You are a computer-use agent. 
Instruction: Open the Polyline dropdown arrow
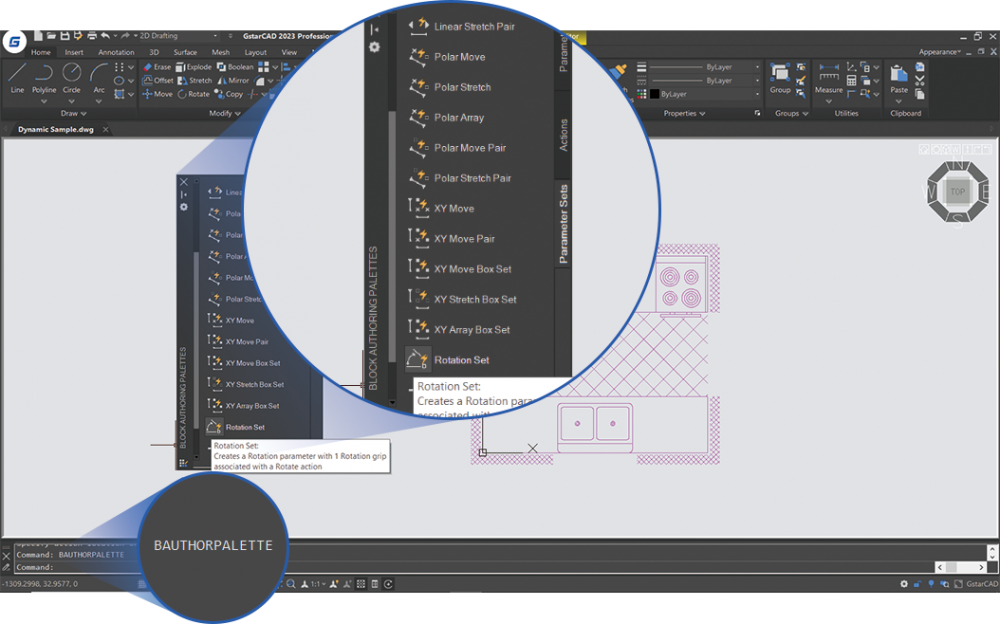click(x=44, y=101)
